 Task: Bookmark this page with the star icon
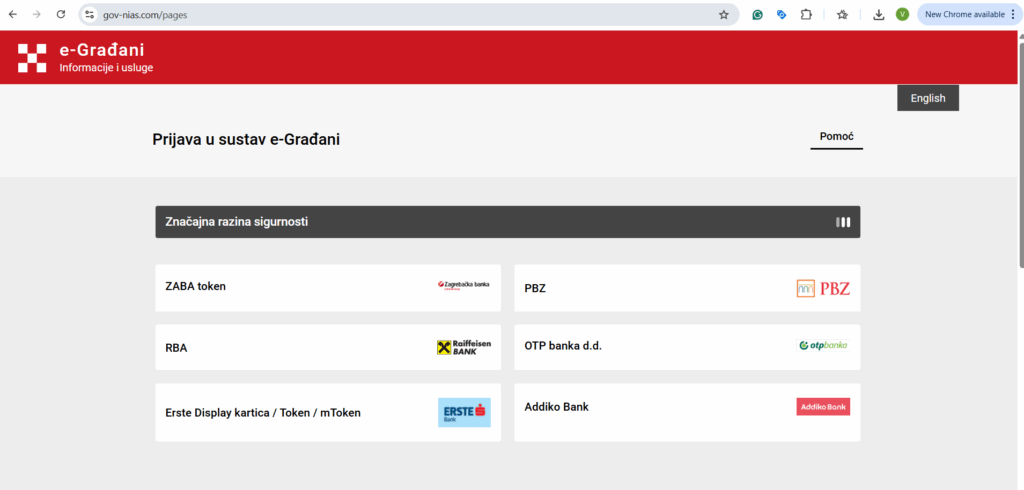coord(724,14)
